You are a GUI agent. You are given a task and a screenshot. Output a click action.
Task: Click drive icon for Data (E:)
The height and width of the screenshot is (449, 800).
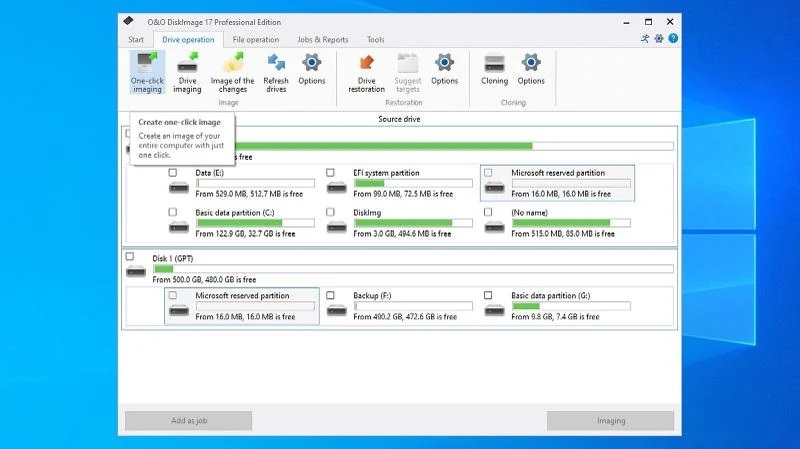pyautogui.click(x=179, y=188)
